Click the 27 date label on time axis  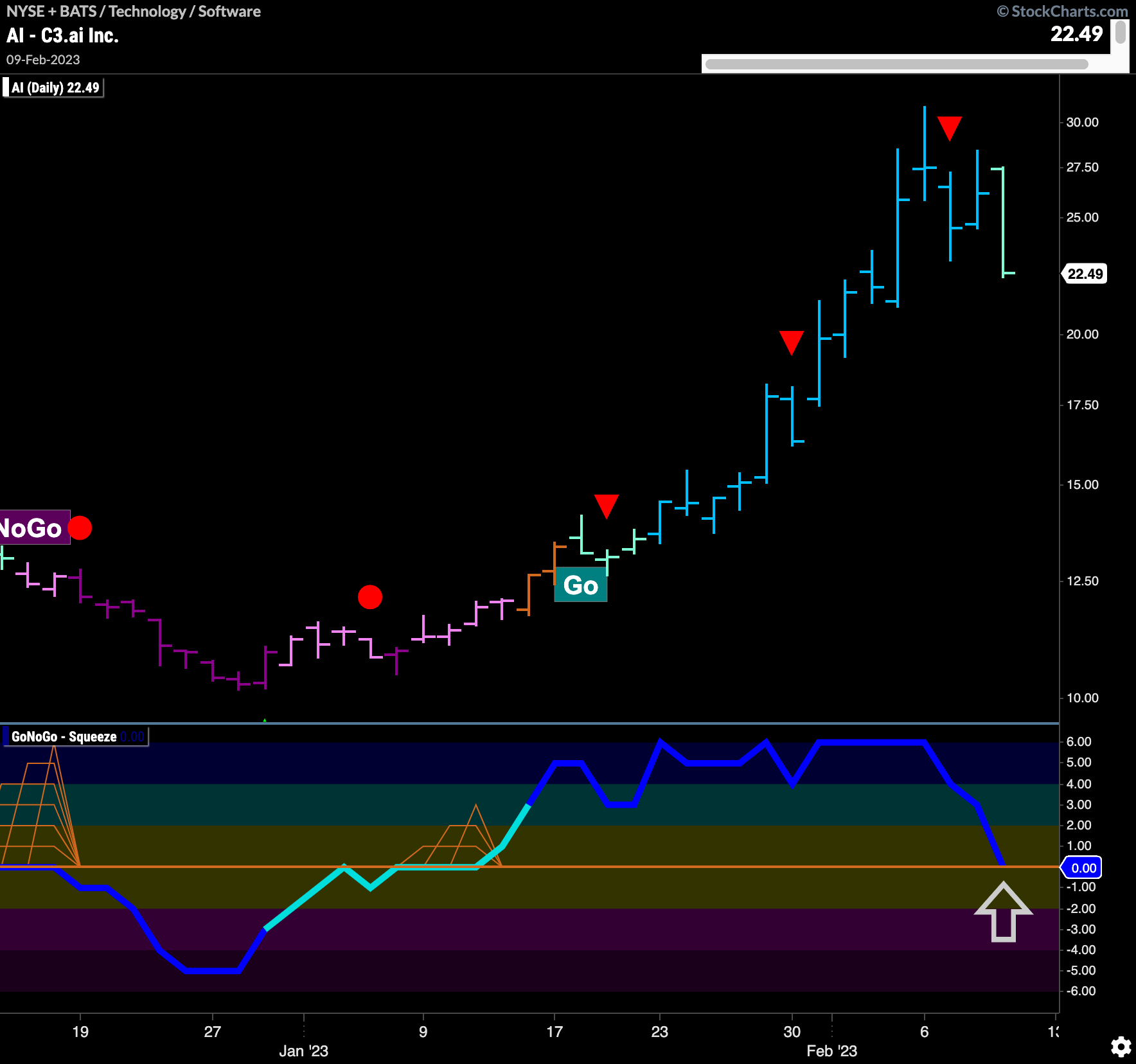pyautogui.click(x=213, y=1032)
